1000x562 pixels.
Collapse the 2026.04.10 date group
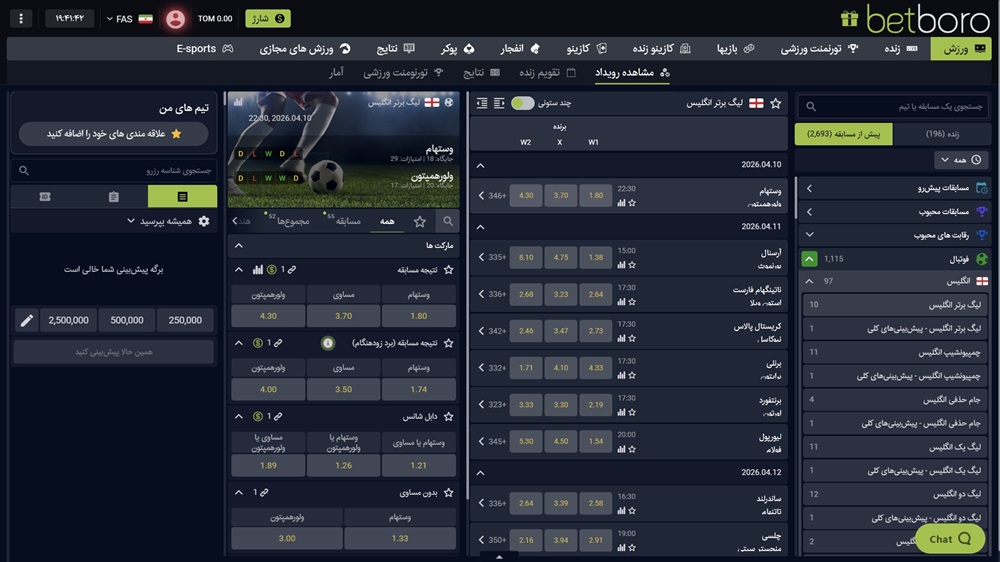click(480, 166)
